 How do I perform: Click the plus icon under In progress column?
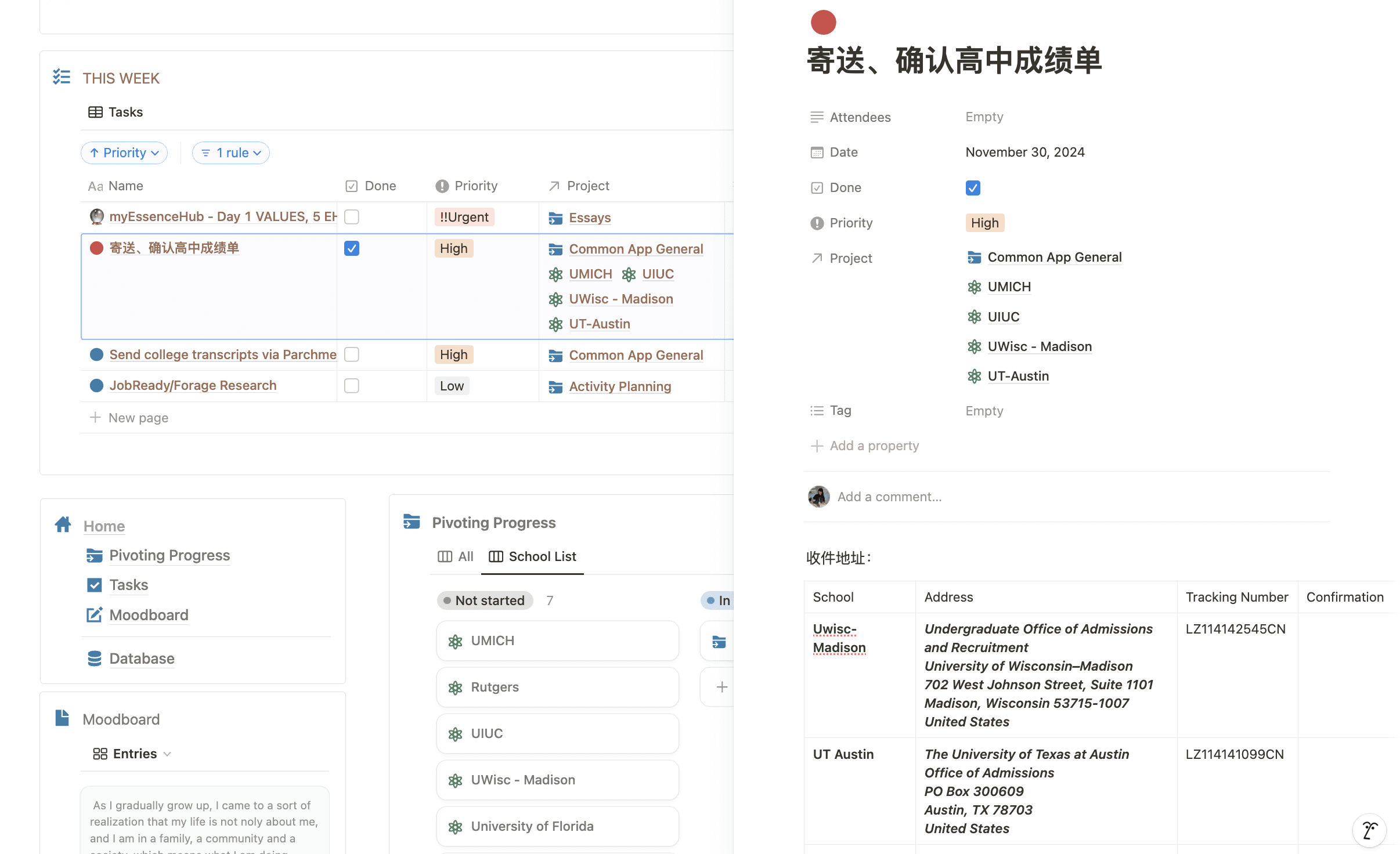coord(721,687)
